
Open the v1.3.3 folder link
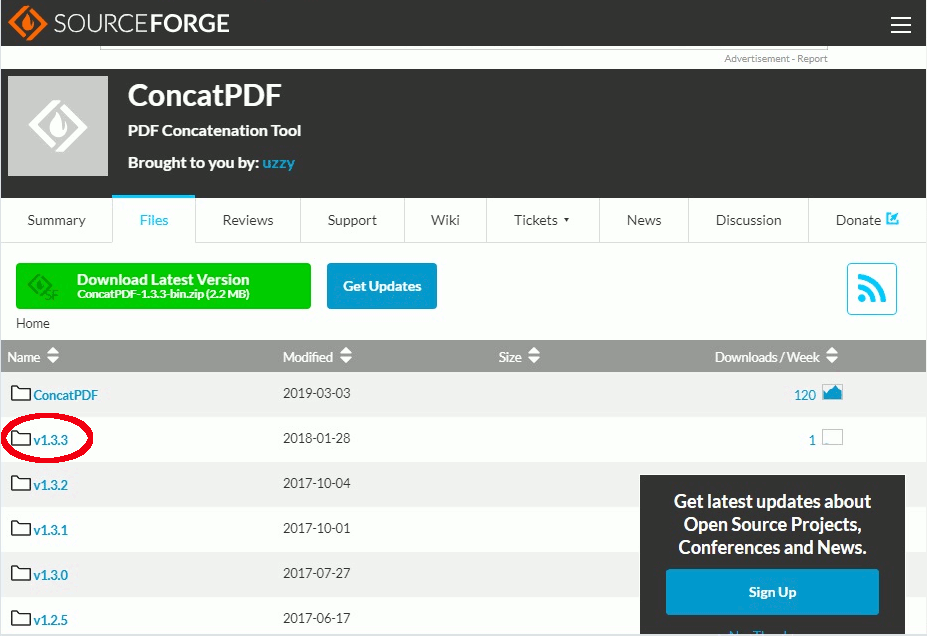coord(50,440)
